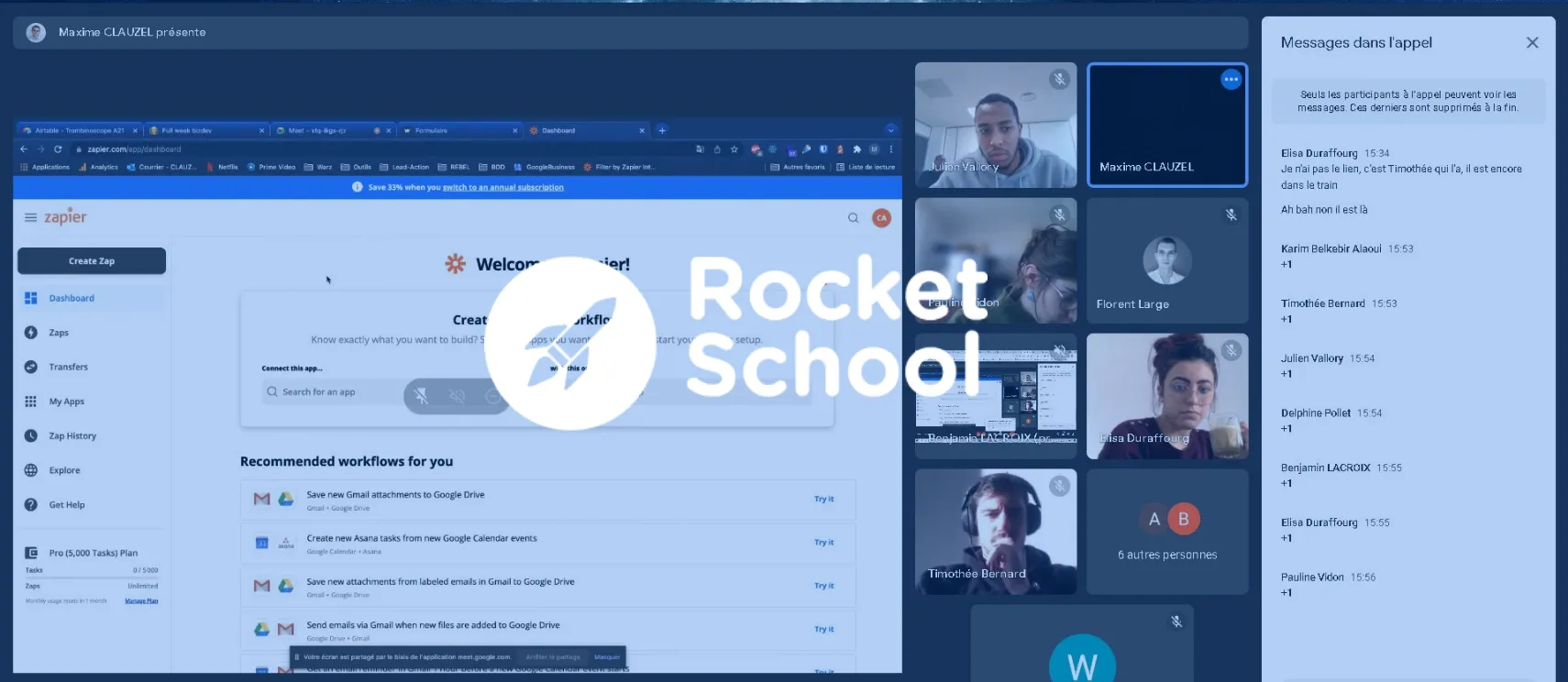Close the Messages dans l'appel panel
The width and height of the screenshot is (1568, 682).
pos(1532,43)
